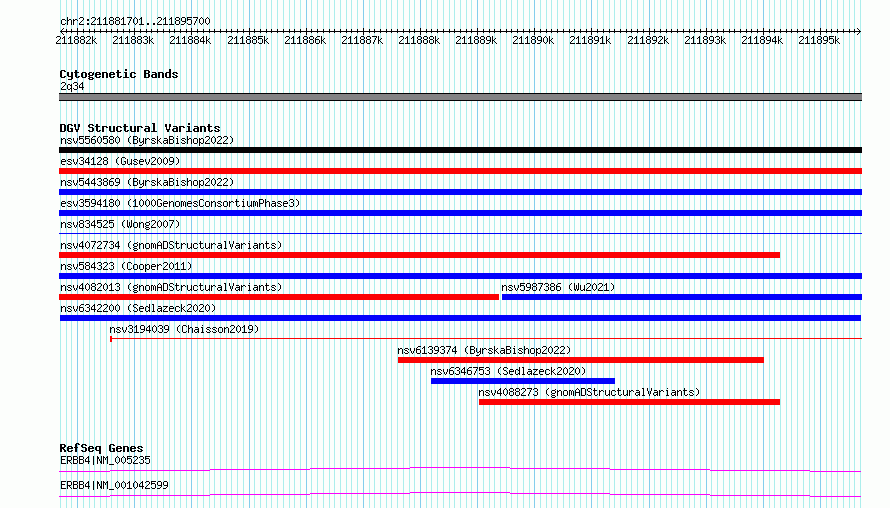Select the blue nsv6346753 variant bar
Viewport: 890px width, 508px height.
pyautogui.click(x=523, y=381)
